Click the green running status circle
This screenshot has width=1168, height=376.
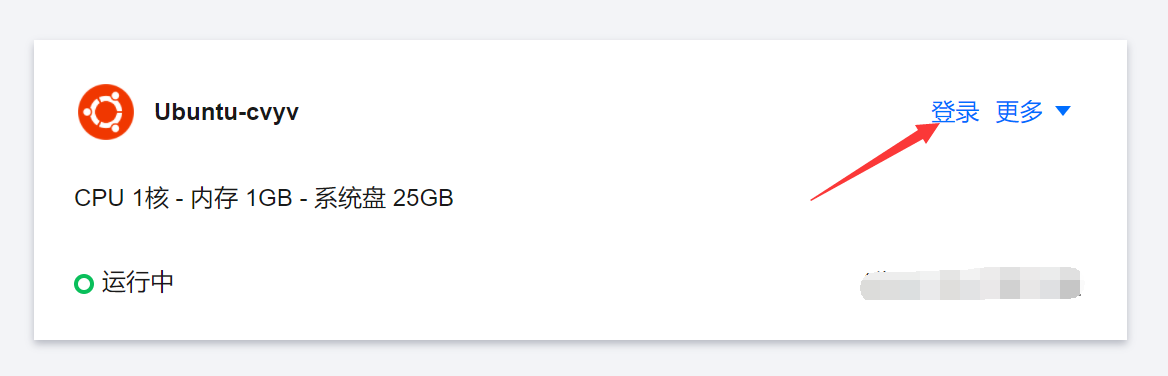(83, 284)
